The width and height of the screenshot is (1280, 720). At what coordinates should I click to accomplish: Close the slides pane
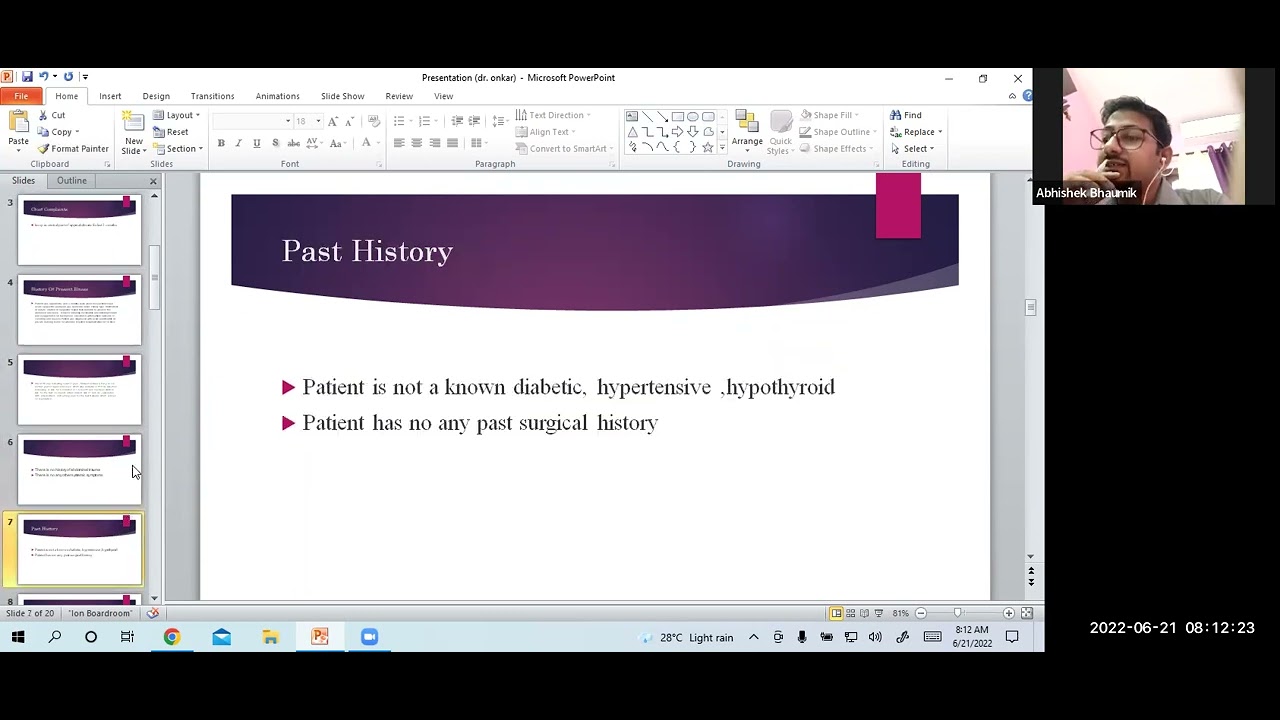click(153, 181)
